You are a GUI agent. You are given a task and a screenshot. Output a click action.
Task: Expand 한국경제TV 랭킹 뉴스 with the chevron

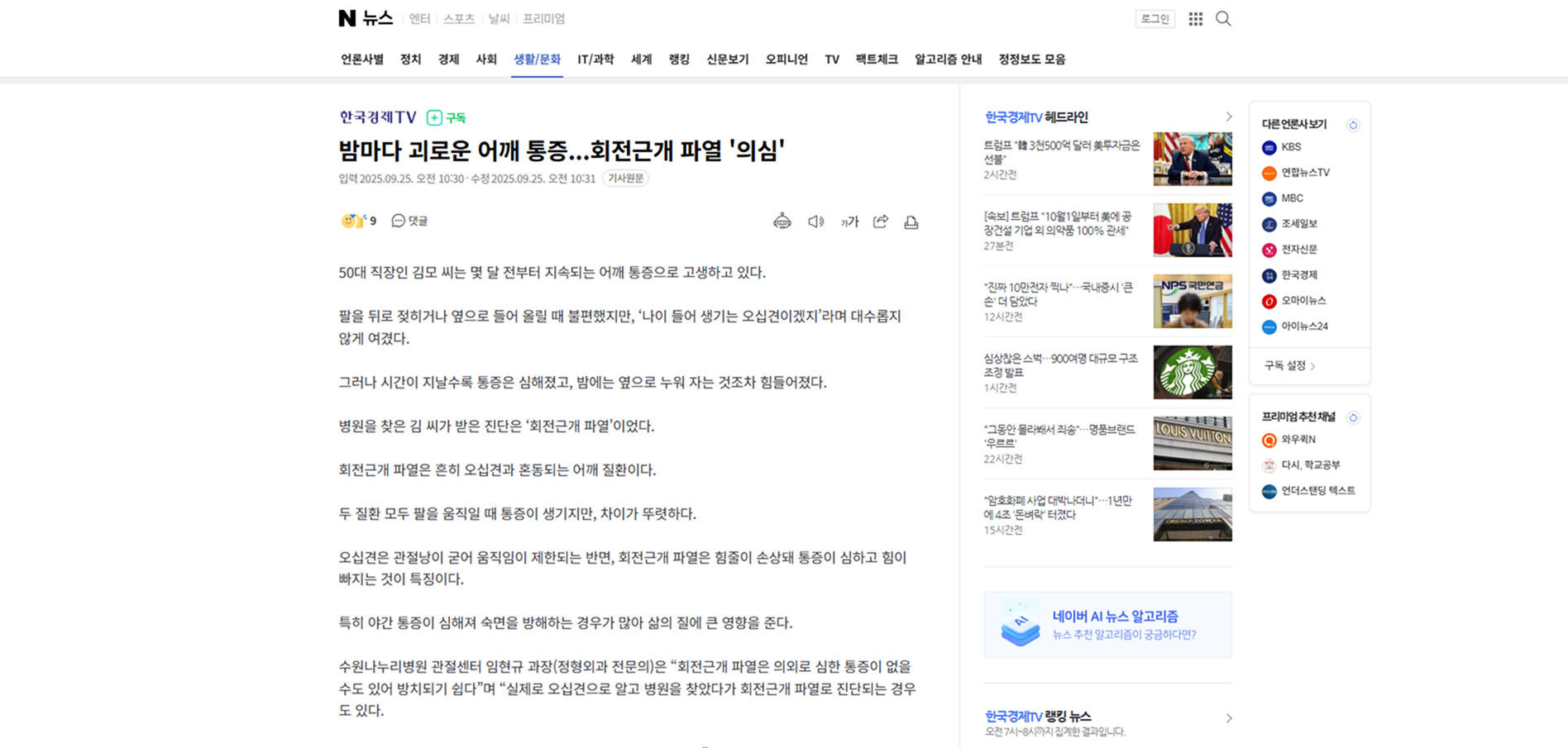point(1228,718)
